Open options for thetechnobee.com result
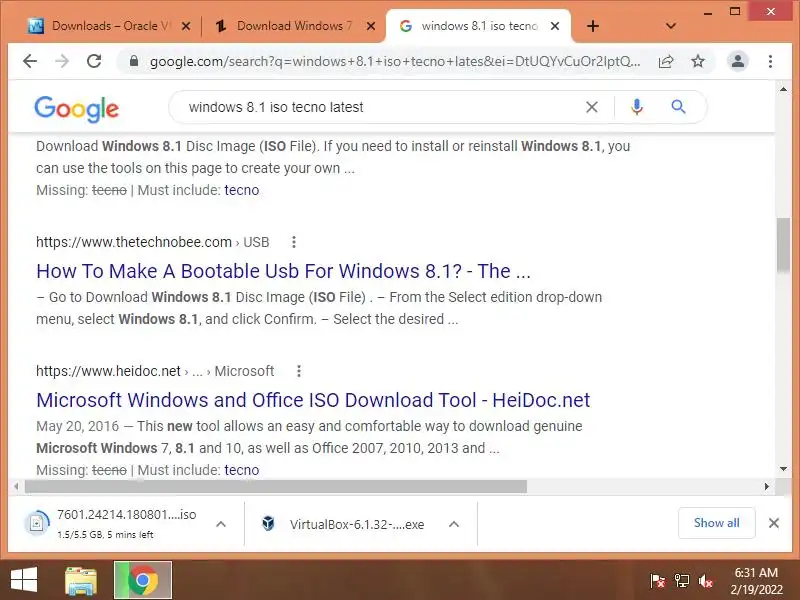 294,242
